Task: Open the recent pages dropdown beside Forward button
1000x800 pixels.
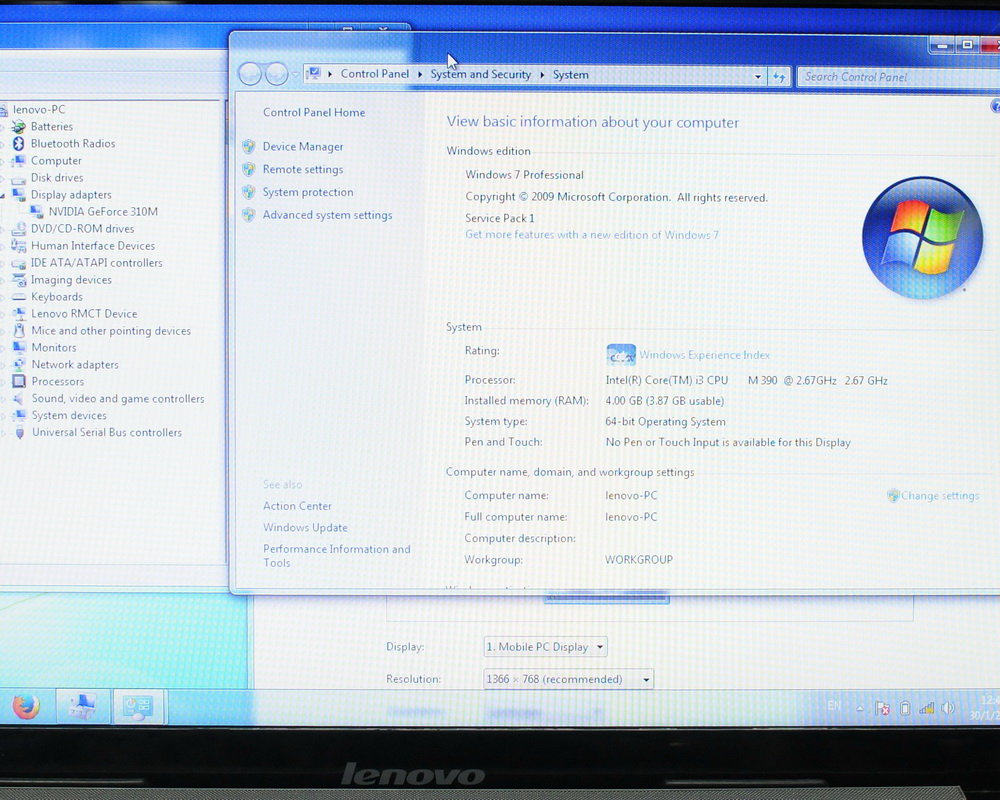Action: click(x=295, y=75)
